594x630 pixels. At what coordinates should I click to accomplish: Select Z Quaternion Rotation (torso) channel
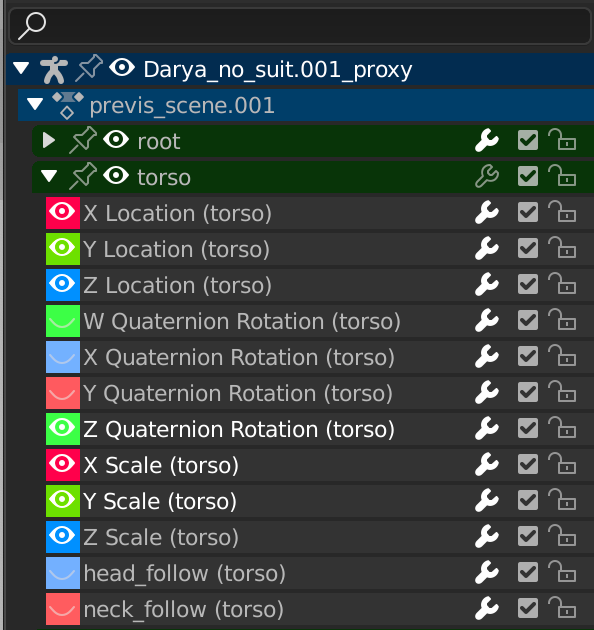239,430
